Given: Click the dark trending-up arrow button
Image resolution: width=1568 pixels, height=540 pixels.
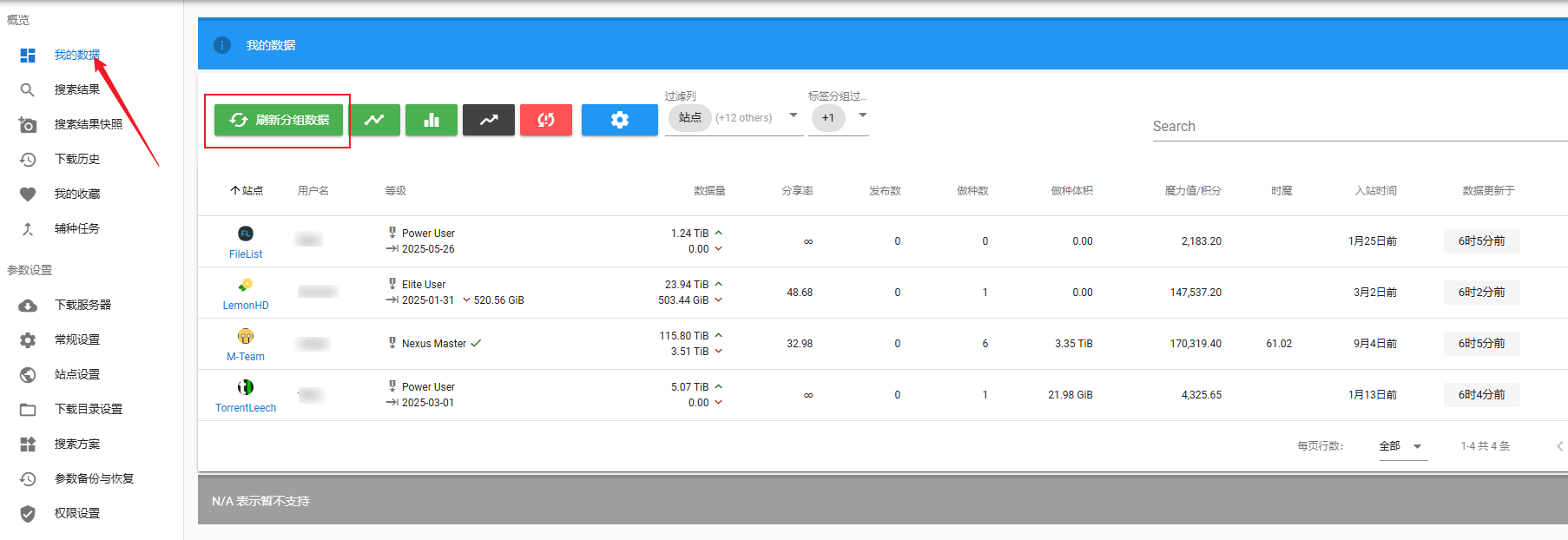Looking at the screenshot, I should point(489,120).
